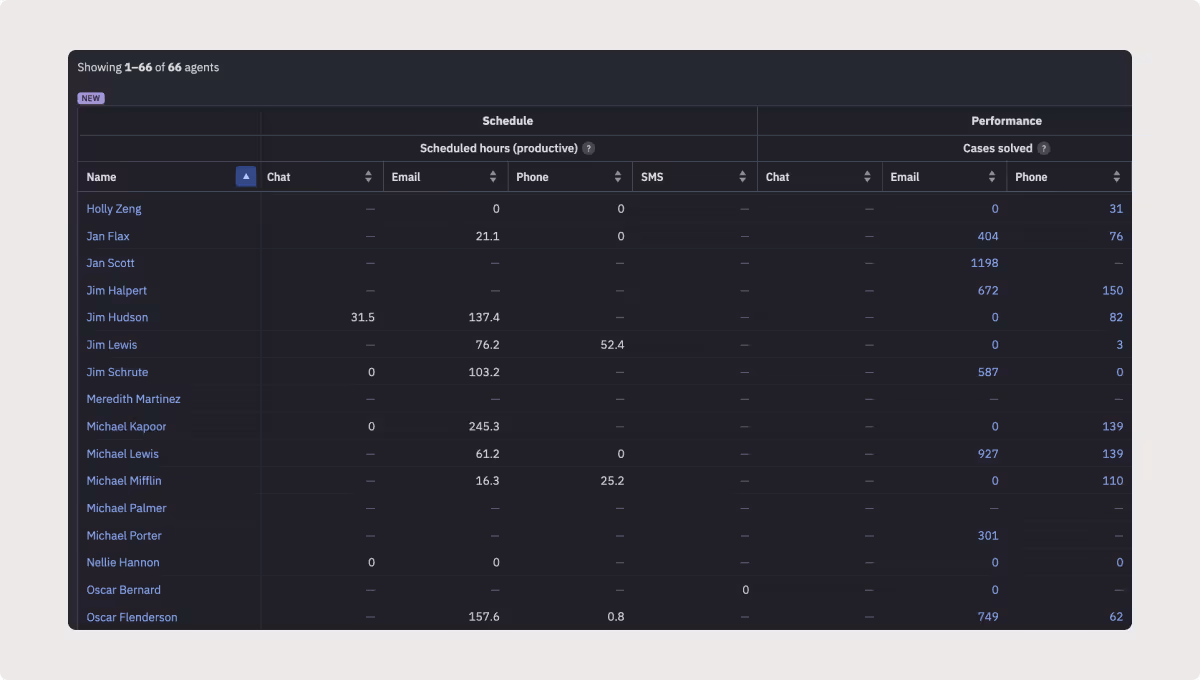Open agent Meredith Martinez

[133, 399]
